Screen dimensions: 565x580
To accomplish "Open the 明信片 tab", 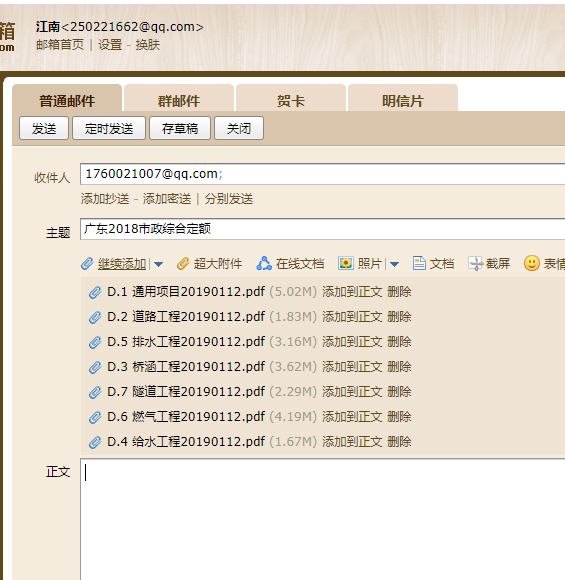I will click(403, 98).
